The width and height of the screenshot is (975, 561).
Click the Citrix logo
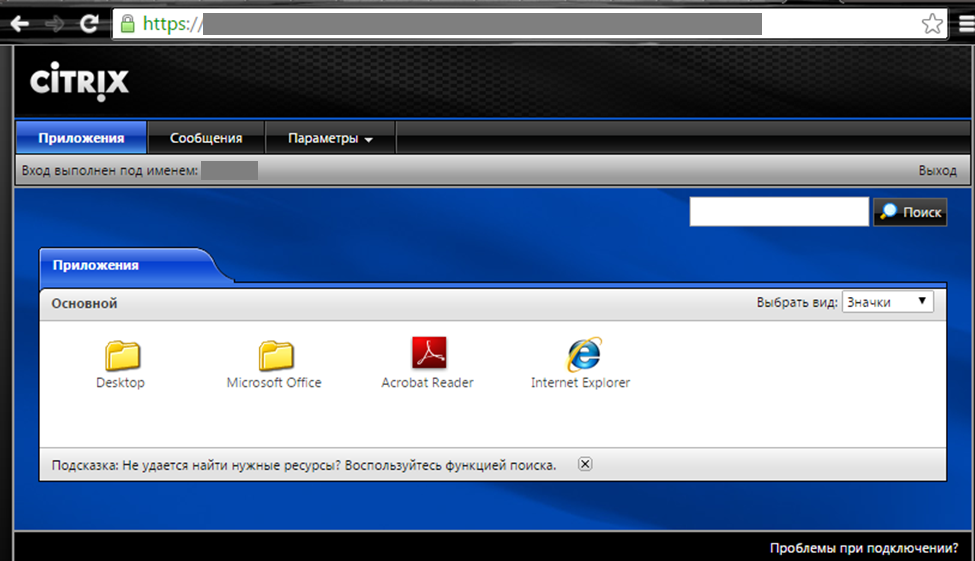[79, 81]
